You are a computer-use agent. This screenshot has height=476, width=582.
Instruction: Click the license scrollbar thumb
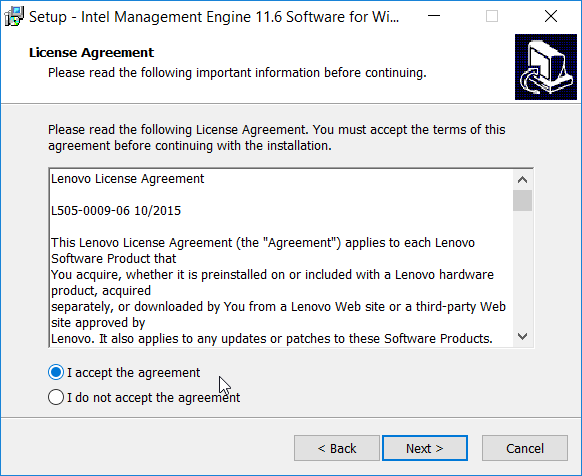(x=522, y=200)
